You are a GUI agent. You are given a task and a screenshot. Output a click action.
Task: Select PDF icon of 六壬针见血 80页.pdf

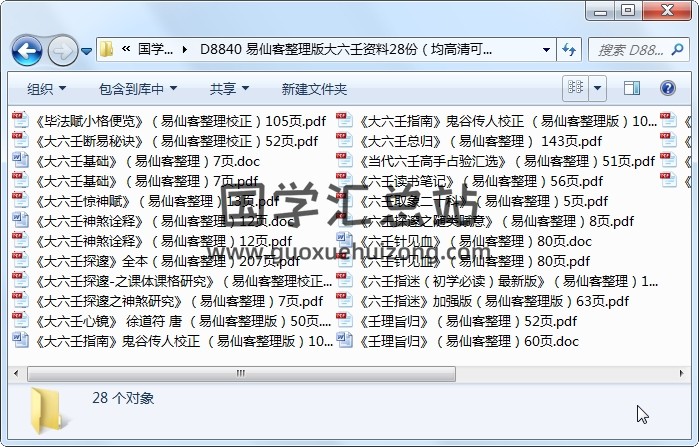coord(344,261)
